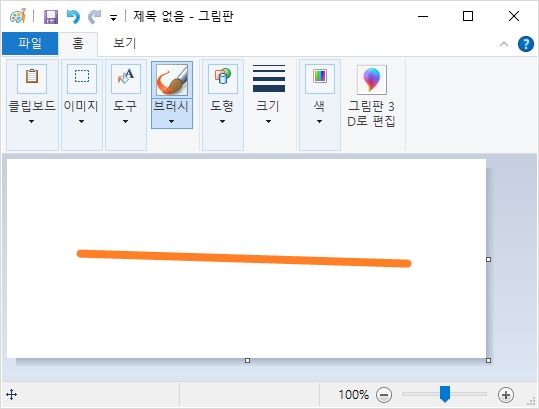The height and width of the screenshot is (409, 539).
Task: Save the drawing with the floppy disk icon
Action: pos(51,16)
